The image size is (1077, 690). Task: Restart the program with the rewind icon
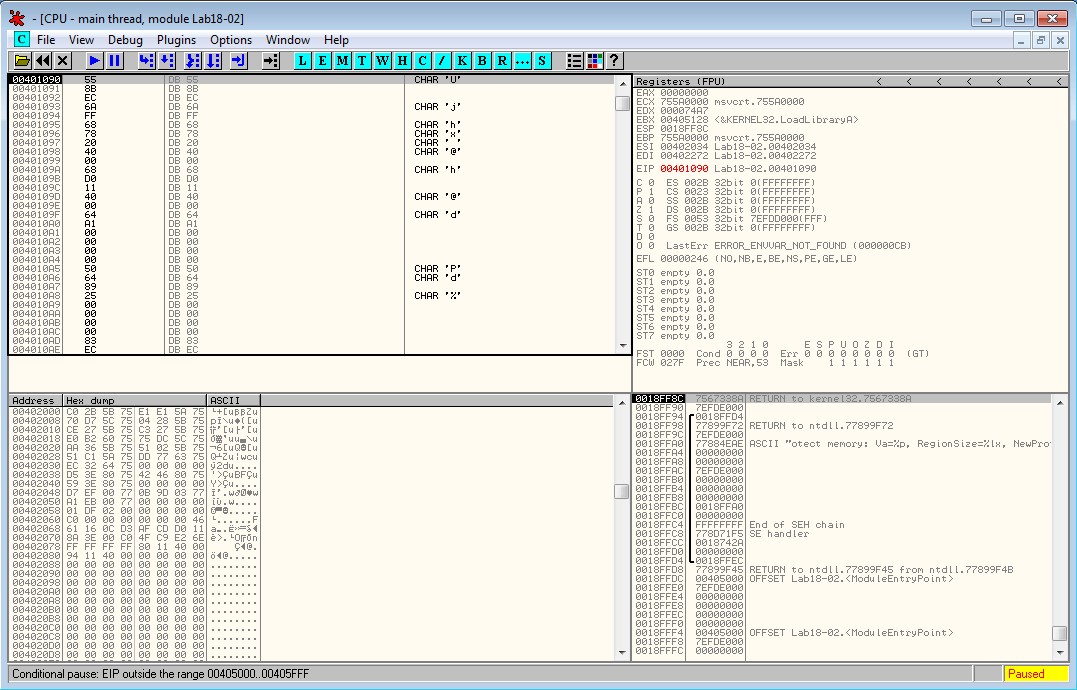pos(43,61)
